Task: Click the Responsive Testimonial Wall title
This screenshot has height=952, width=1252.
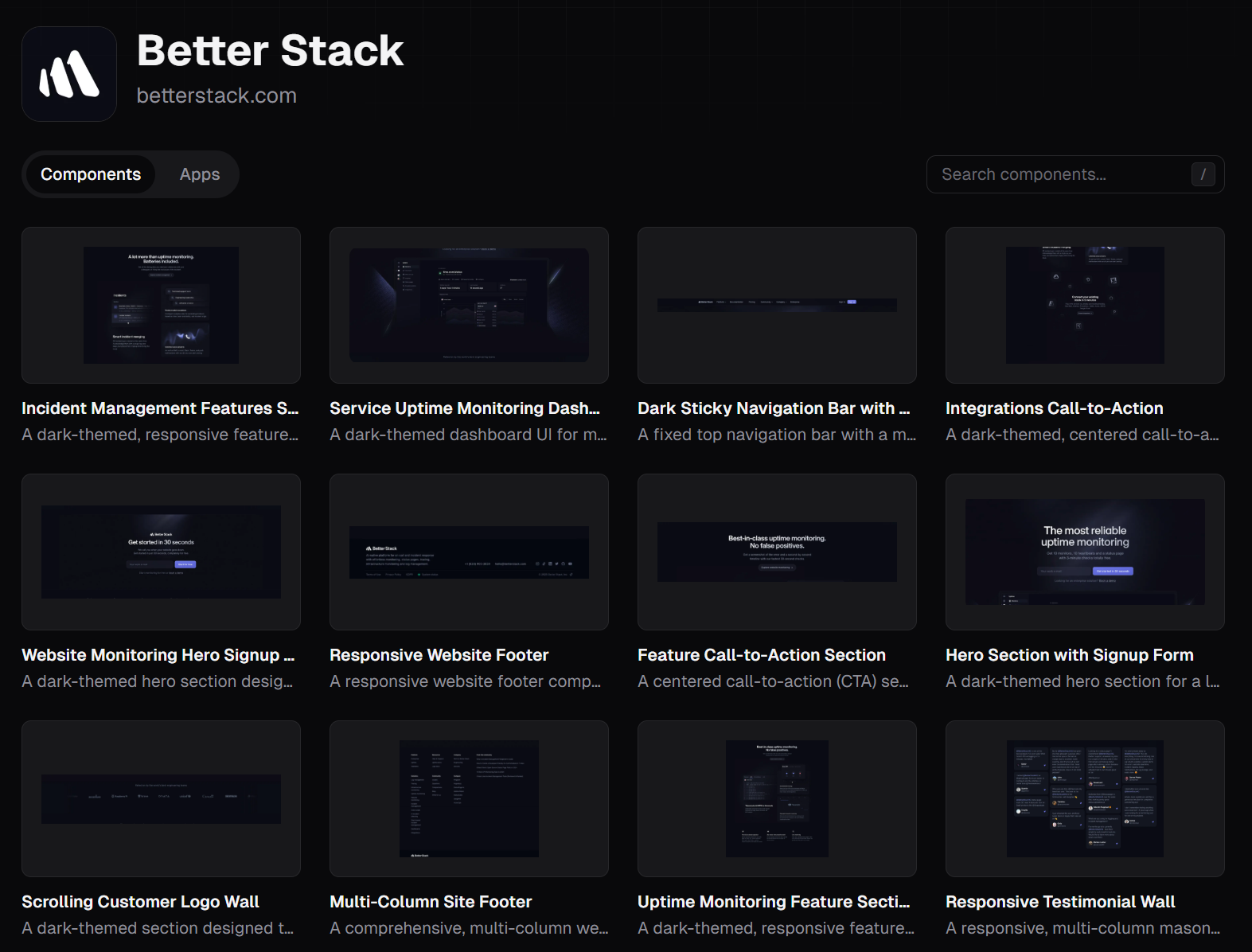Action: (x=1060, y=902)
